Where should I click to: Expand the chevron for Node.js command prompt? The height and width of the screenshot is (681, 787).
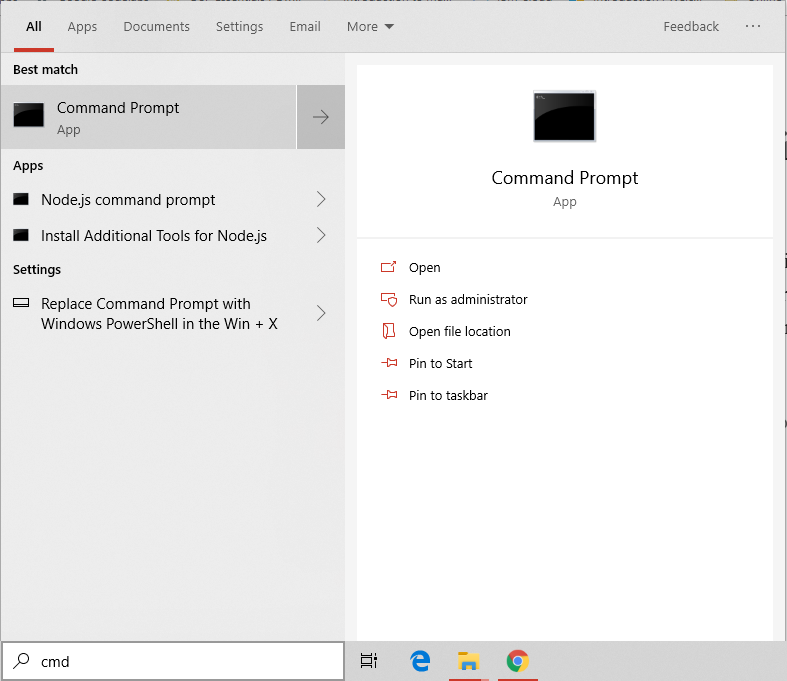tap(321, 199)
